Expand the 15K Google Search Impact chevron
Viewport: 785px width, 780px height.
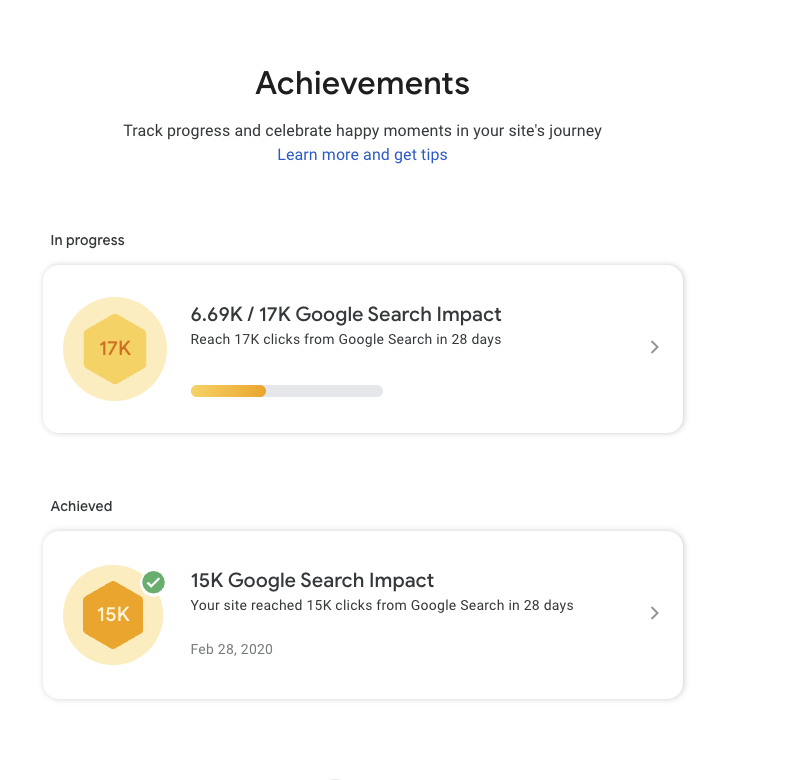654,613
